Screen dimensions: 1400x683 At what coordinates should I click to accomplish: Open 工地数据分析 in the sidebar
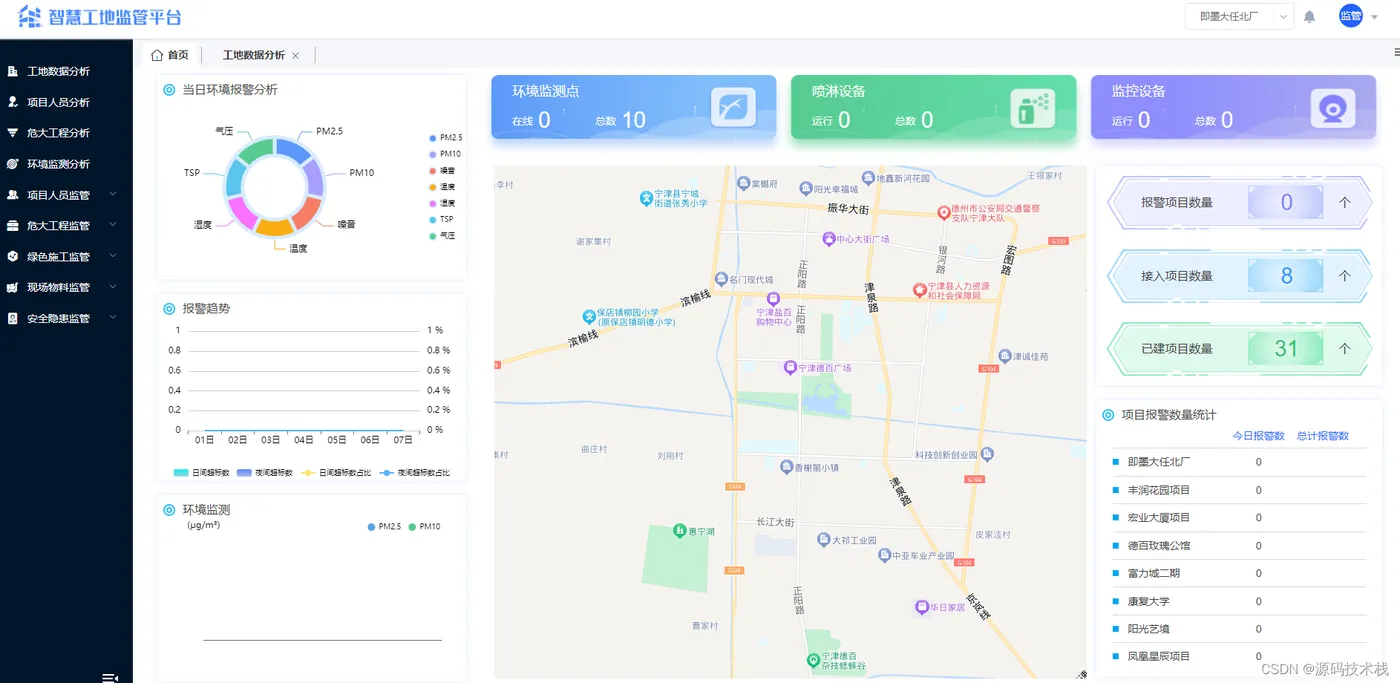58,71
